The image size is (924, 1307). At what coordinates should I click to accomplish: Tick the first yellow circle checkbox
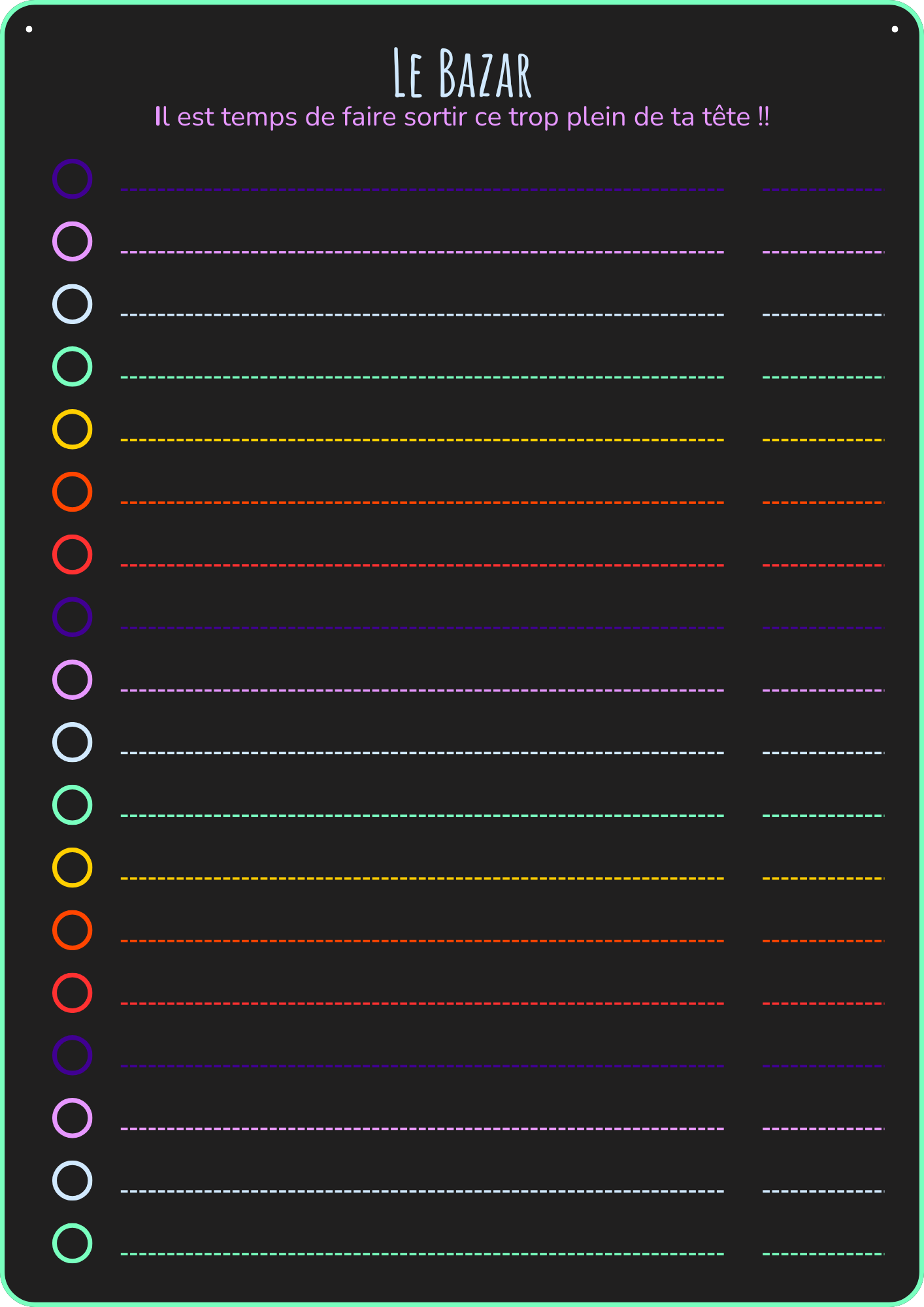[72, 429]
